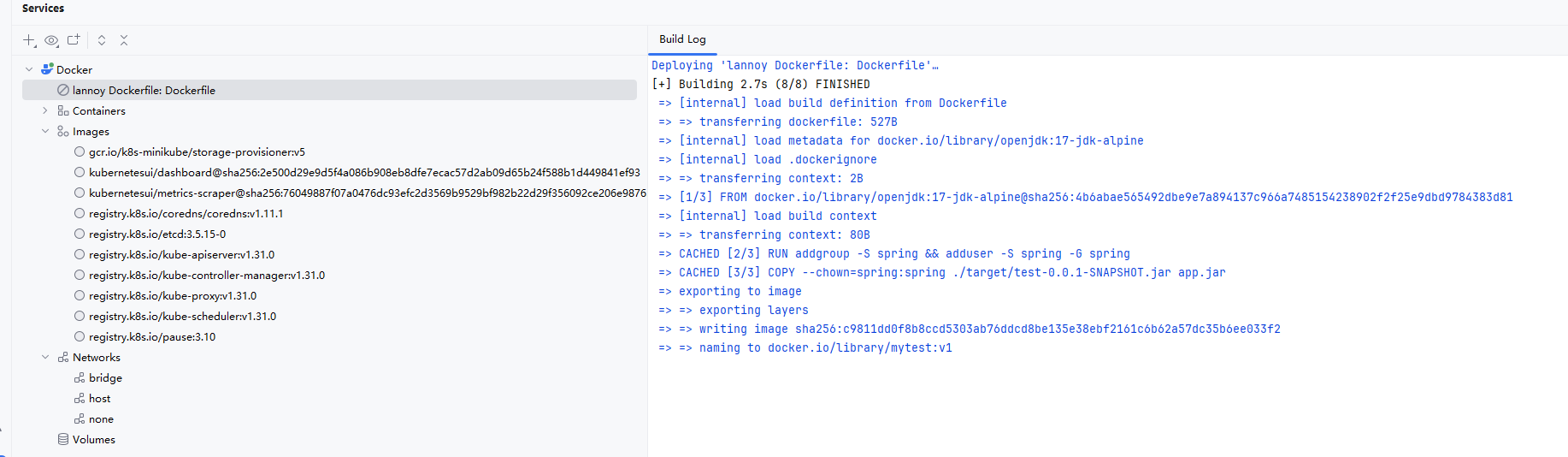This screenshot has height=457, width=1568.
Task: Click the Containers node icon
Action: pos(63,111)
